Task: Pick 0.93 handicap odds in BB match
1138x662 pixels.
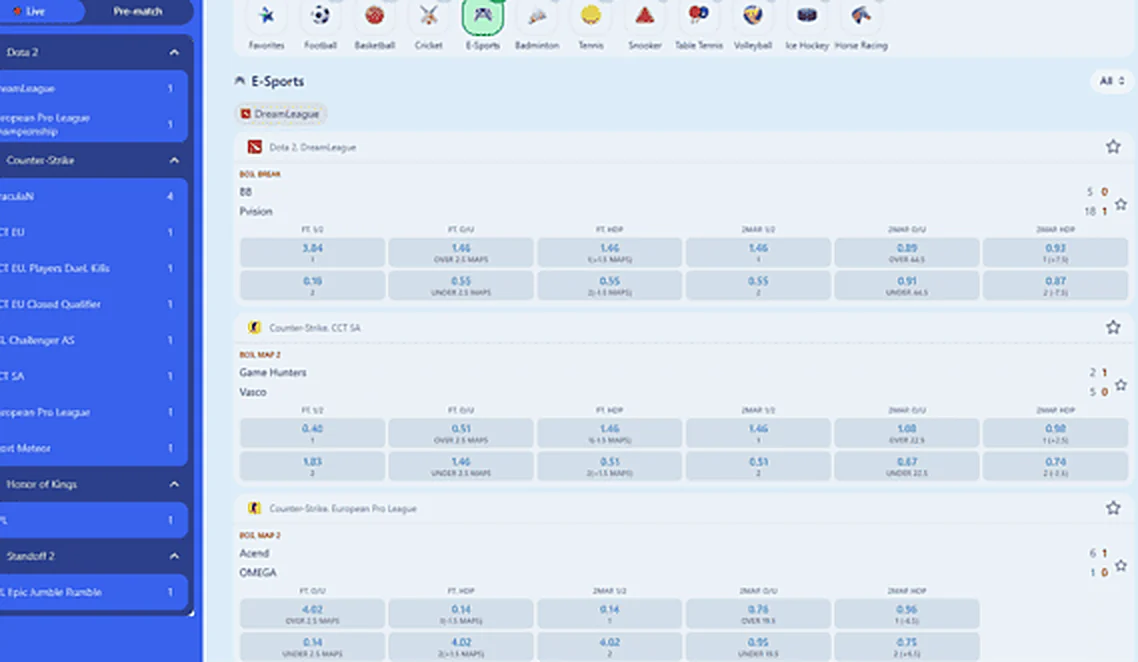Action: tap(1055, 253)
